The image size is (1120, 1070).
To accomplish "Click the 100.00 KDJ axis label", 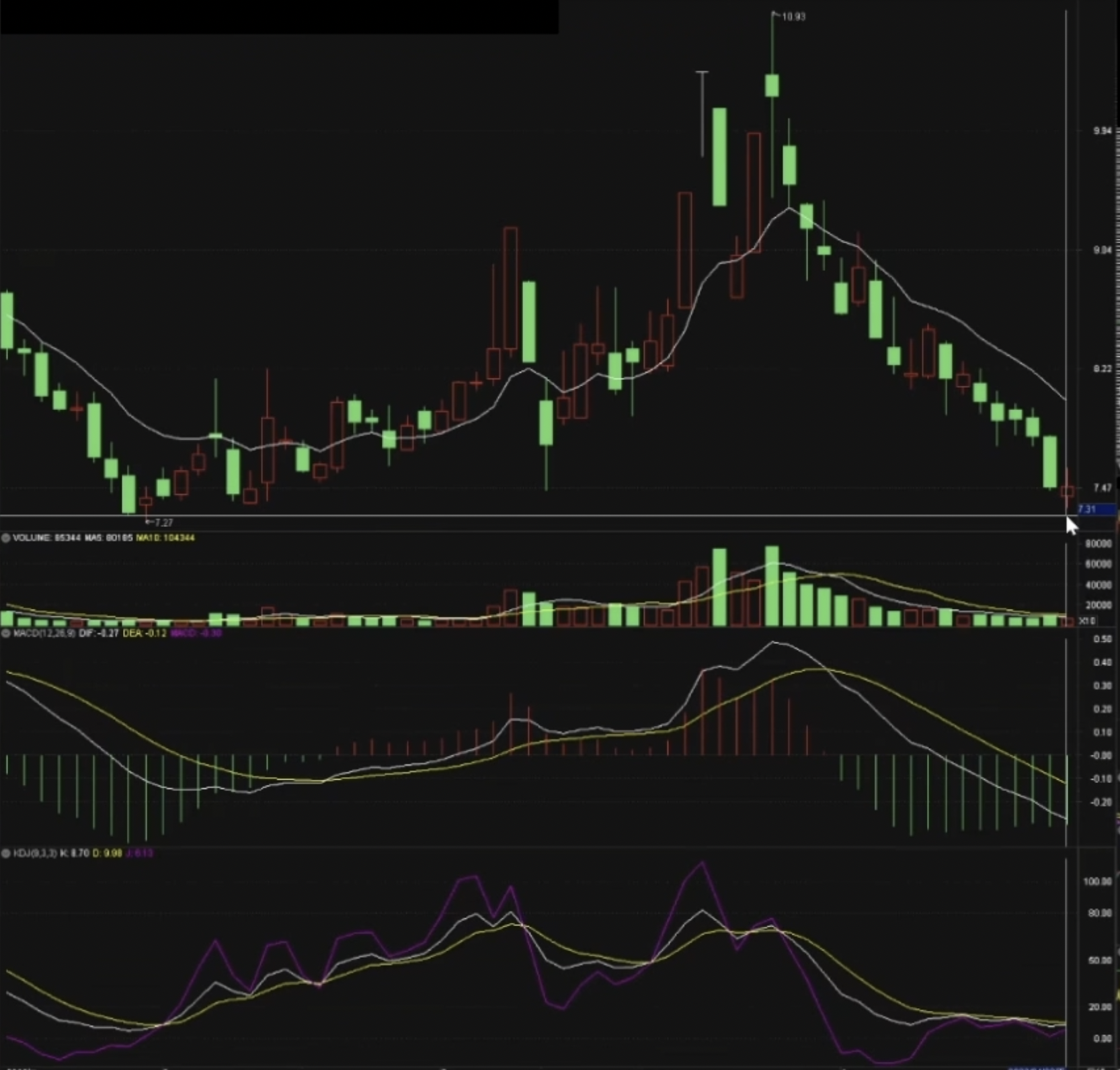I will [x=1098, y=881].
